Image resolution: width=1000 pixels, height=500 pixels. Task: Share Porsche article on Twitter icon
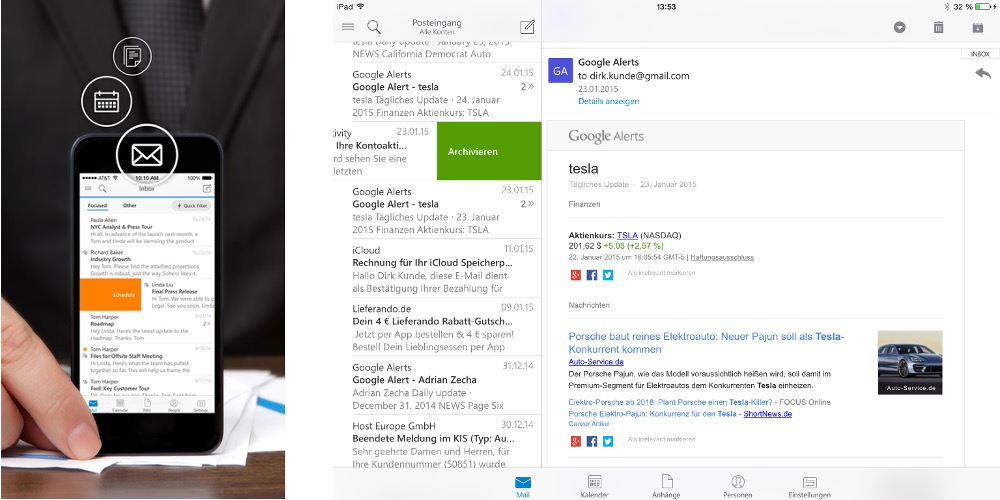608,441
